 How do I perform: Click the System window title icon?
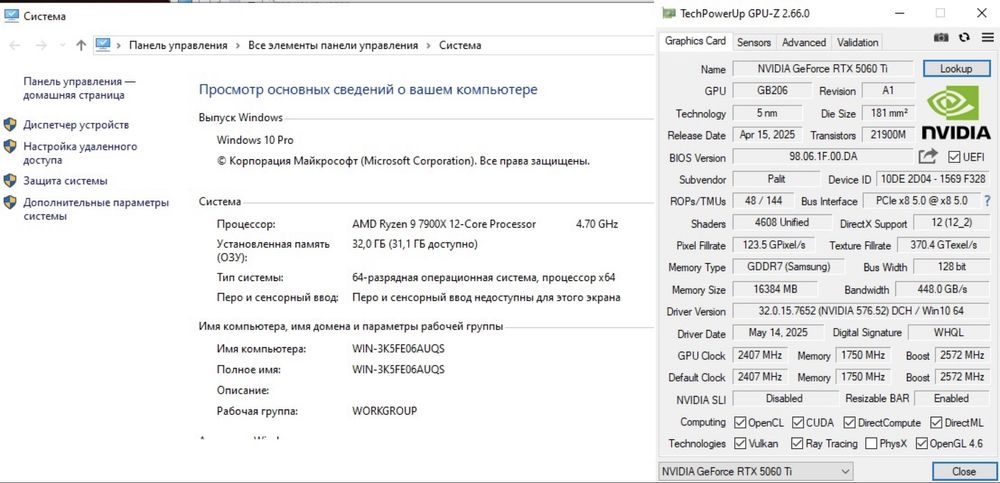[x=11, y=15]
